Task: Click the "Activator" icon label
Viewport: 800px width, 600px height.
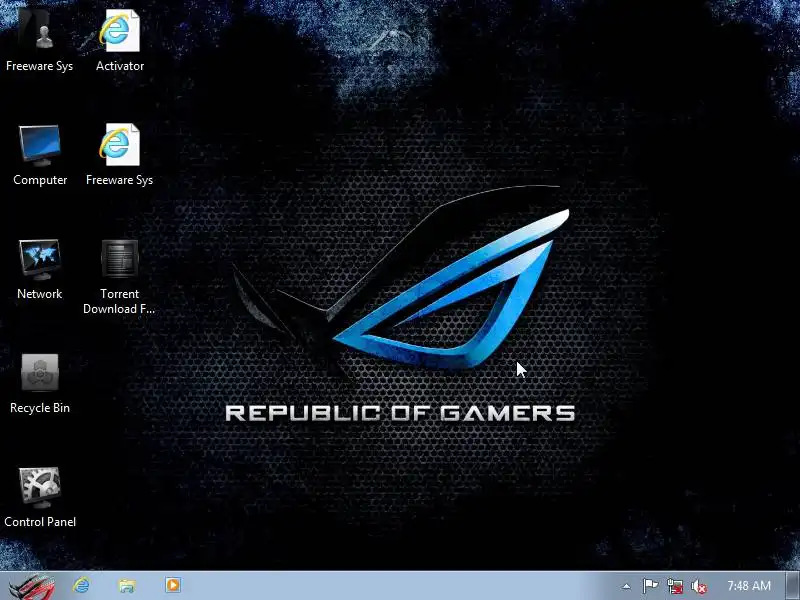Action: 120,66
